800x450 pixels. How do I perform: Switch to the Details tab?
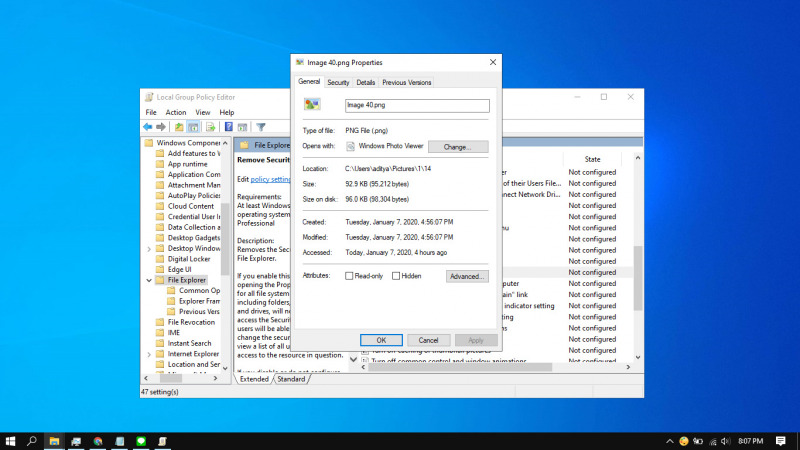click(365, 83)
